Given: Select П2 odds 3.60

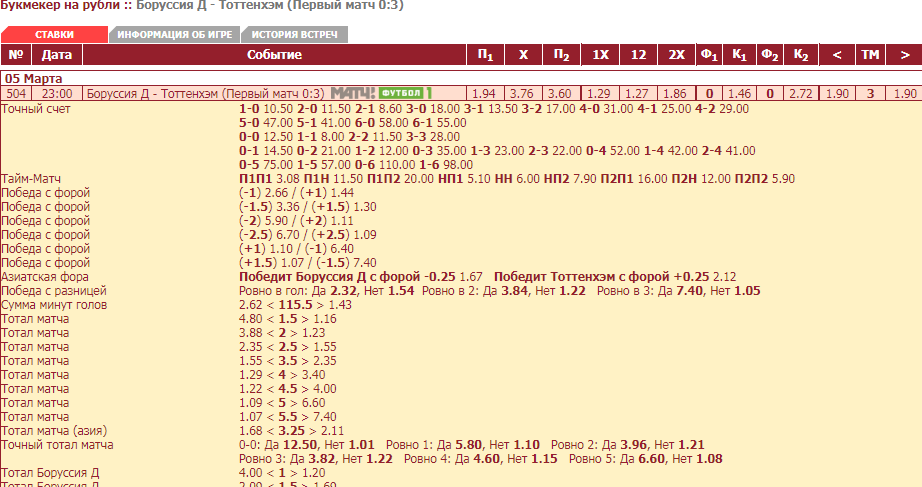Looking at the screenshot, I should click(560, 94).
